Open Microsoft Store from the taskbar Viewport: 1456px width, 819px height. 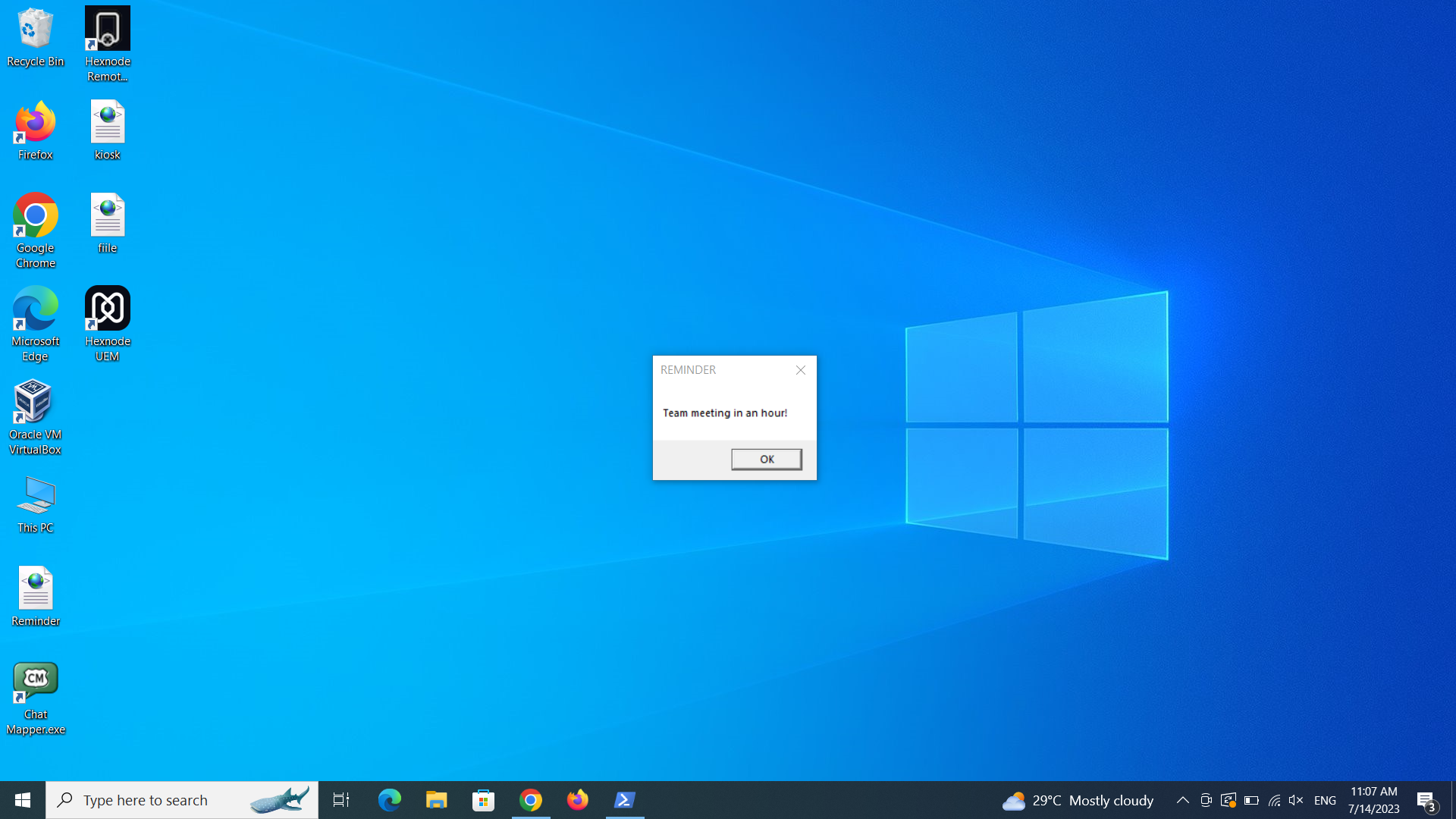483,800
